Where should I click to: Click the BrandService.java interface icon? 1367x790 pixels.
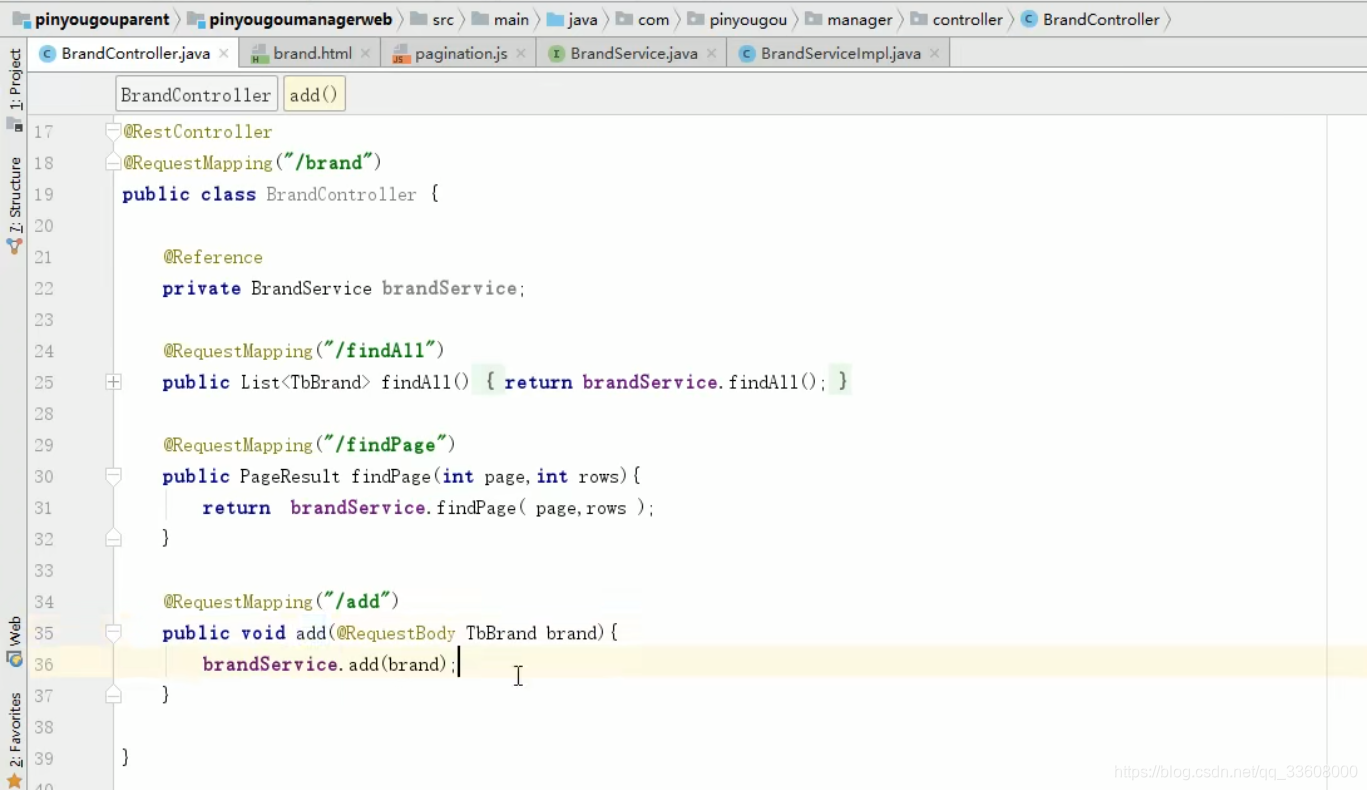point(557,54)
